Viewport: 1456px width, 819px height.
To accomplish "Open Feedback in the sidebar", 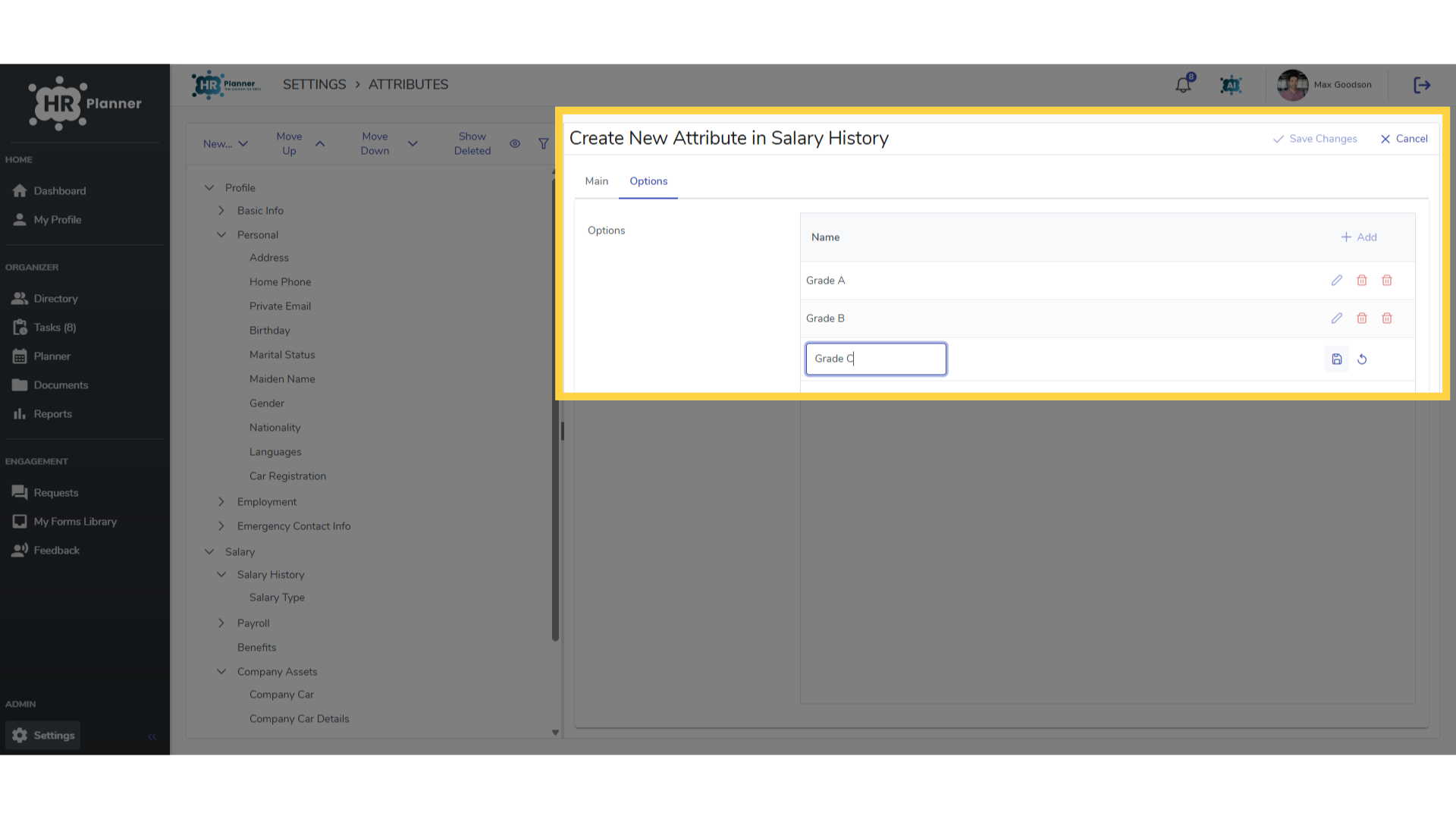I will point(45,551).
